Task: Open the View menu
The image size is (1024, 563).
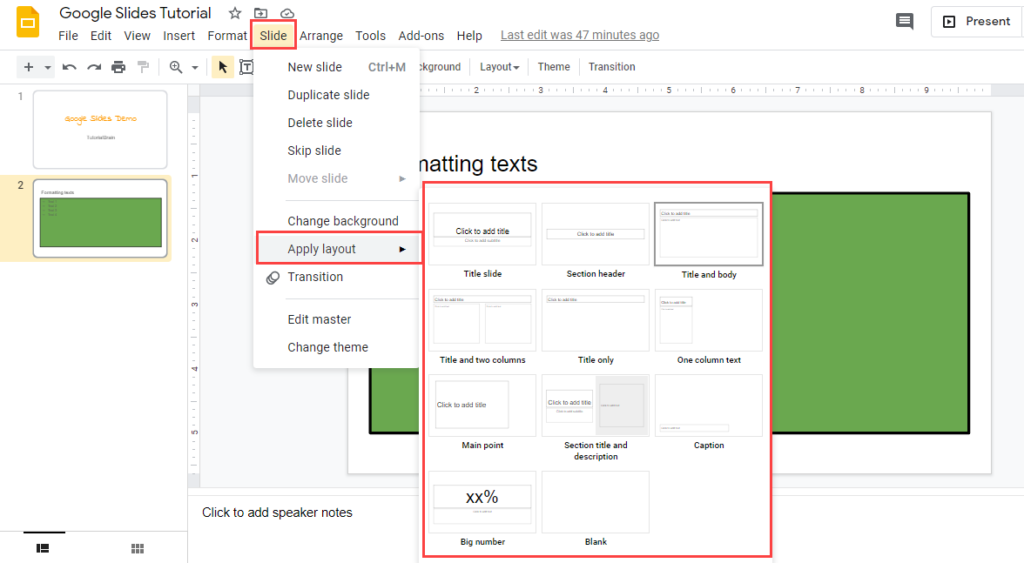Action: tap(137, 36)
